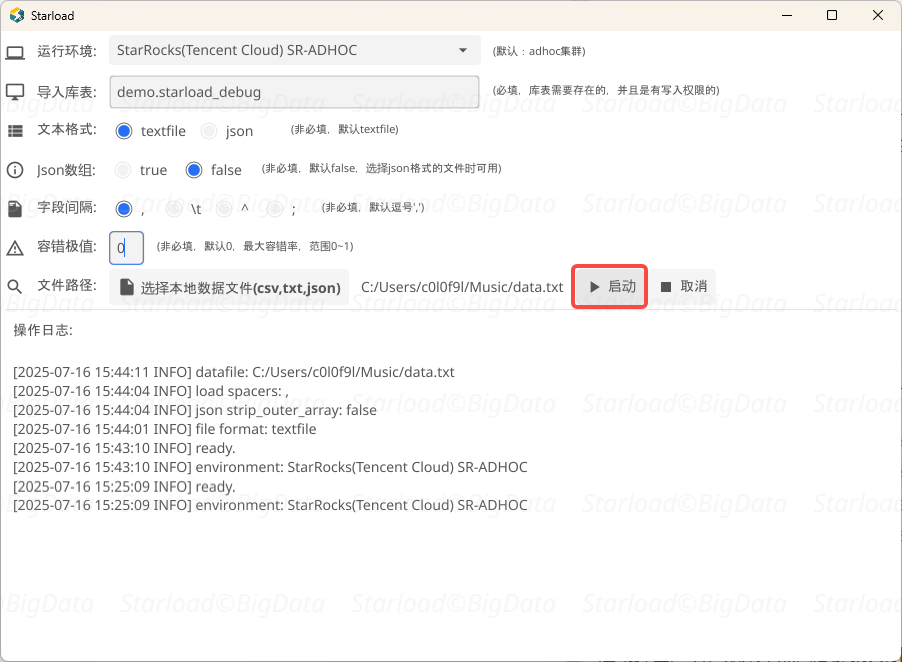
Task: Click the list icon beside 文本格式
Action: (15, 131)
